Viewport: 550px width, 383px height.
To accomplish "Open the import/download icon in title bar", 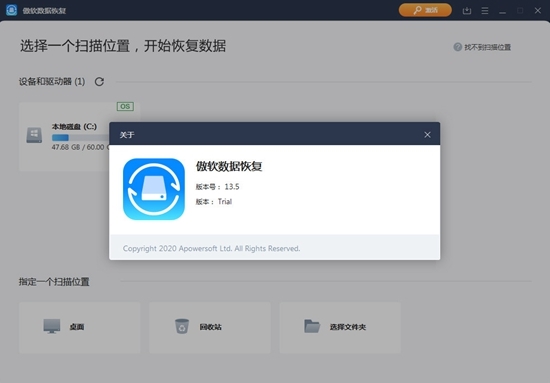I will tap(467, 11).
